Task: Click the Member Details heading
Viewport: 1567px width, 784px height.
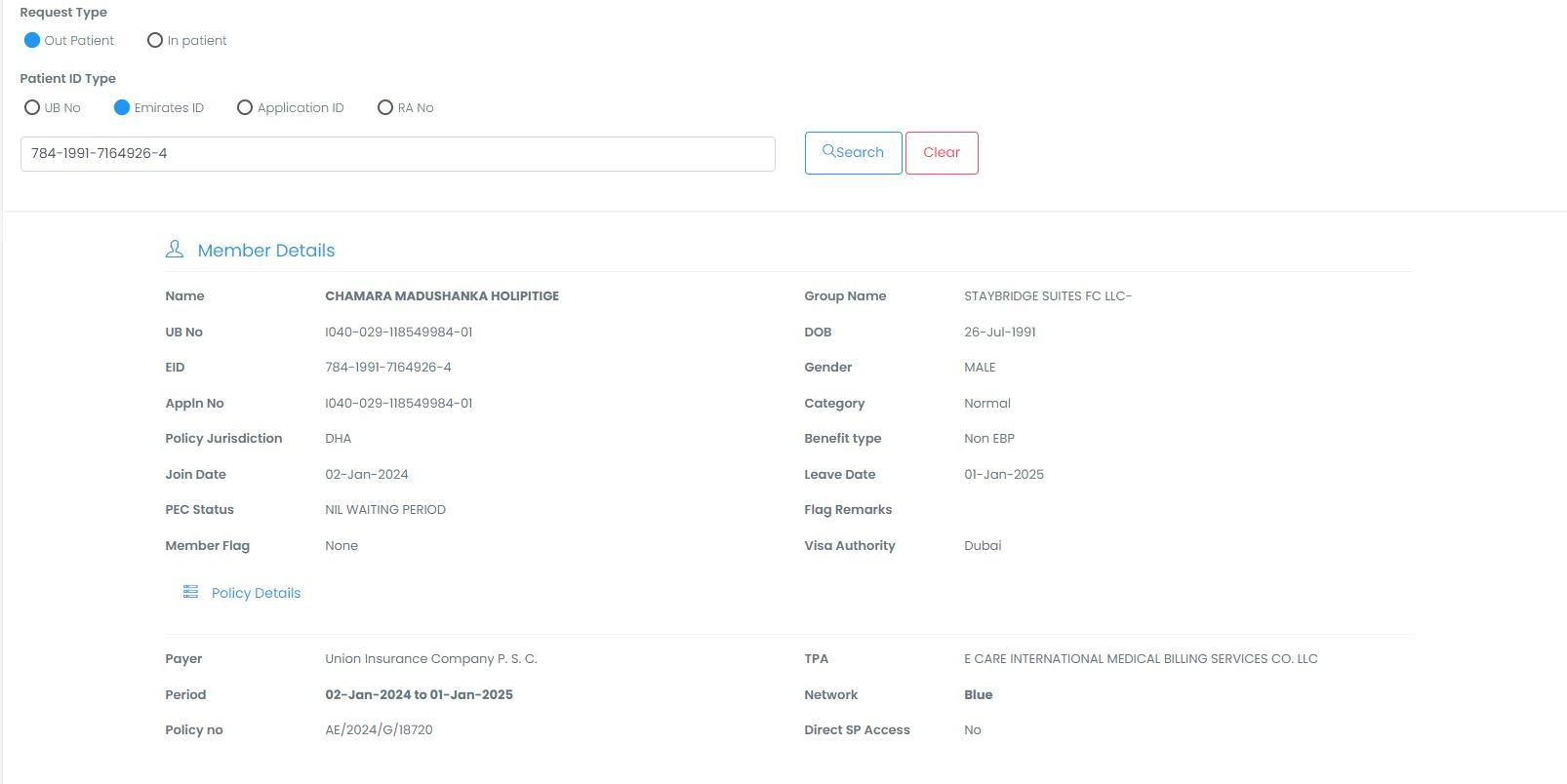Action: coord(266,251)
